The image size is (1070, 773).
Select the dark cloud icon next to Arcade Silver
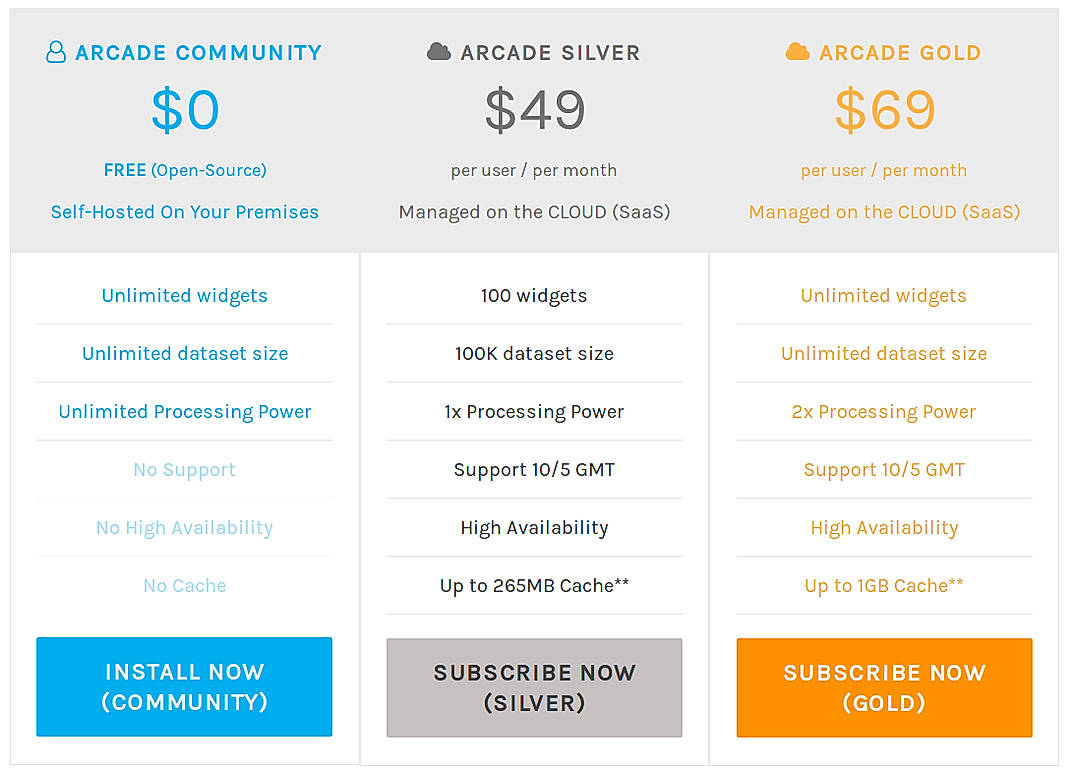pyautogui.click(x=437, y=51)
